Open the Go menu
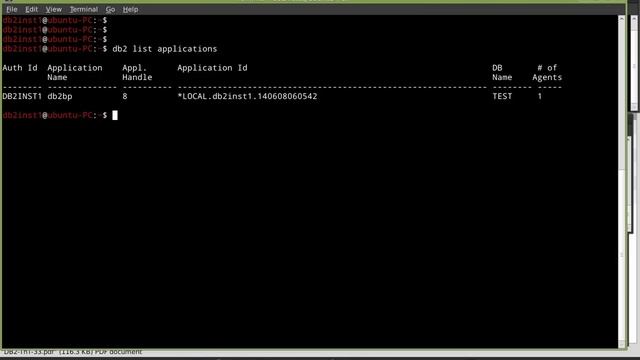The image size is (640, 360). pyautogui.click(x=110, y=9)
